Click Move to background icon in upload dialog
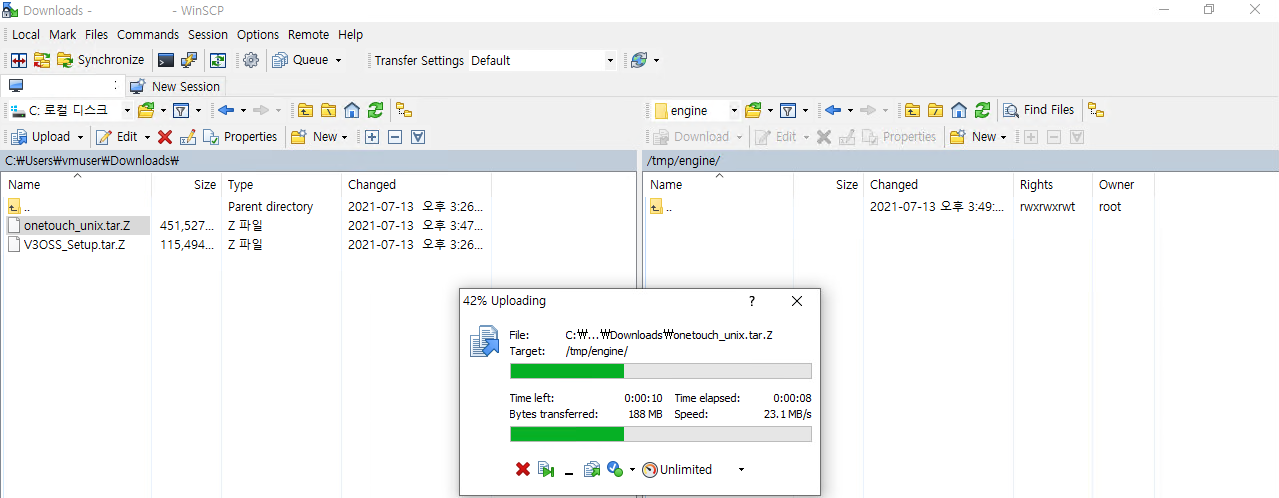1279x498 pixels. 546,469
